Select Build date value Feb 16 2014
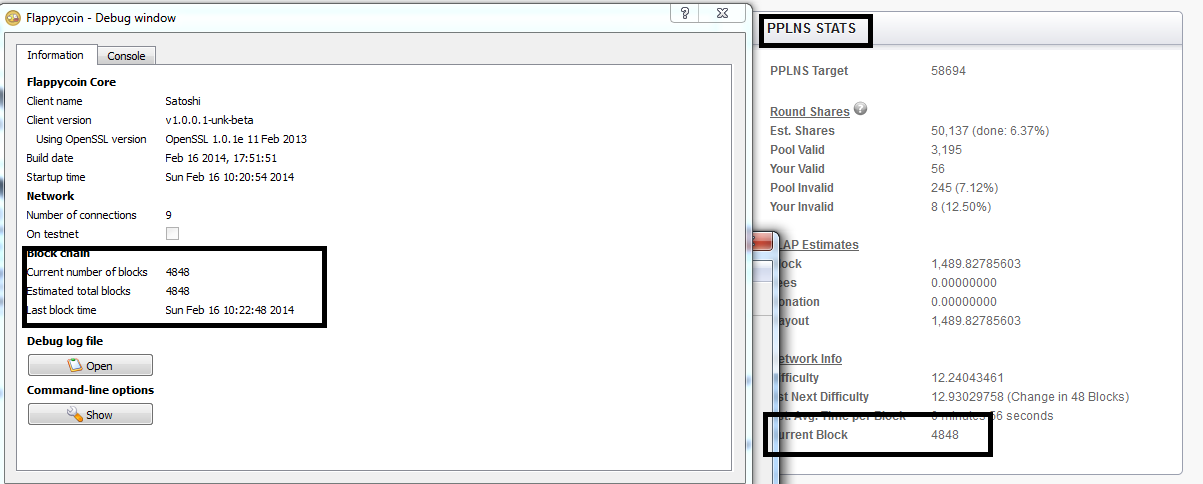Viewport: 1203px width, 484px height. 221,158
